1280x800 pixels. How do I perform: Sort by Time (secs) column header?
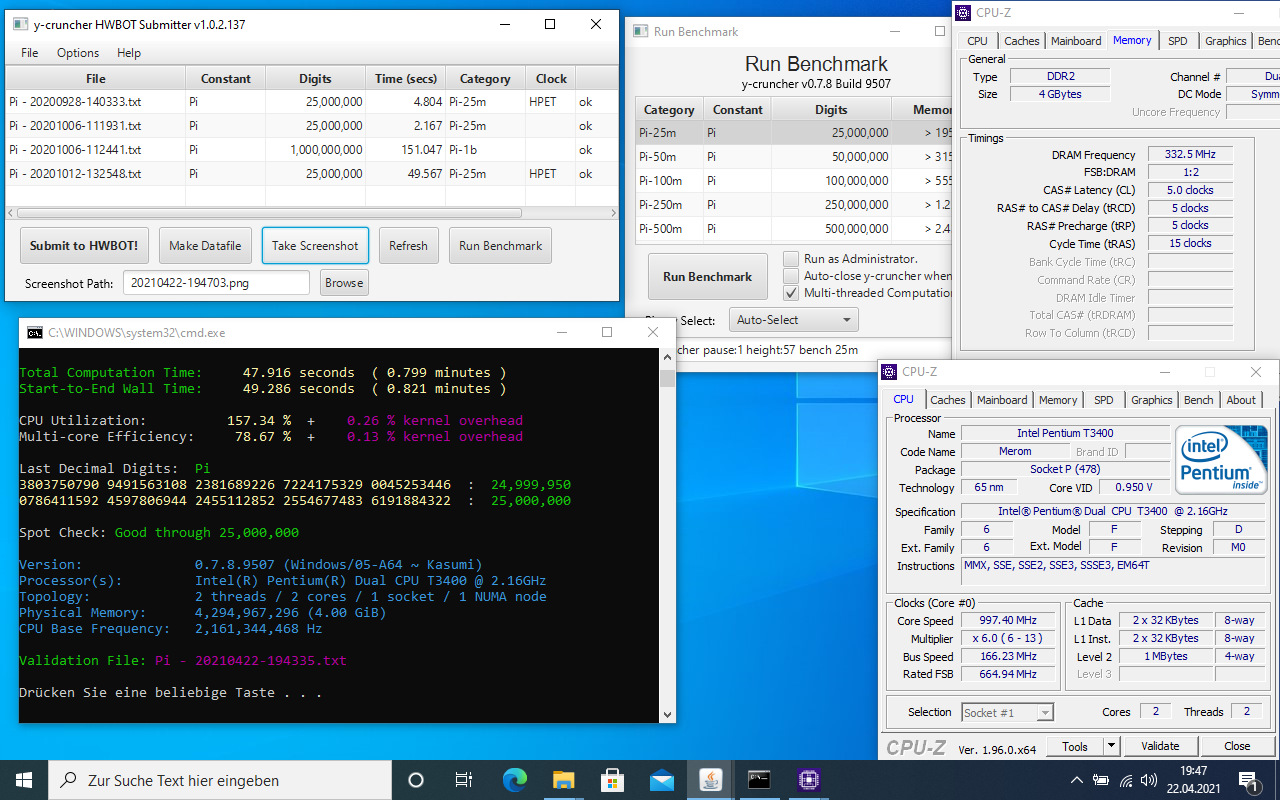(406, 79)
